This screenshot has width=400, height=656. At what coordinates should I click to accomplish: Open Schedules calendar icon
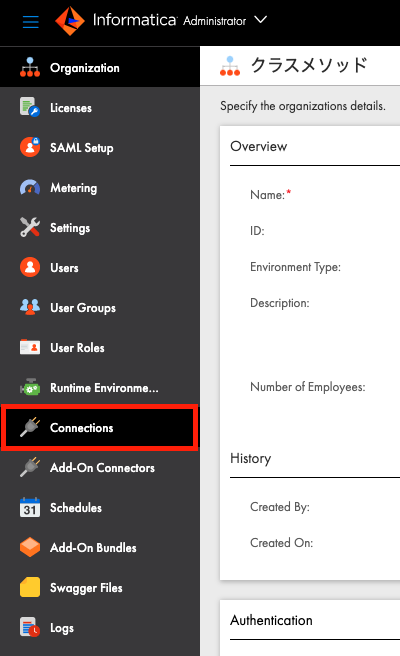30,507
